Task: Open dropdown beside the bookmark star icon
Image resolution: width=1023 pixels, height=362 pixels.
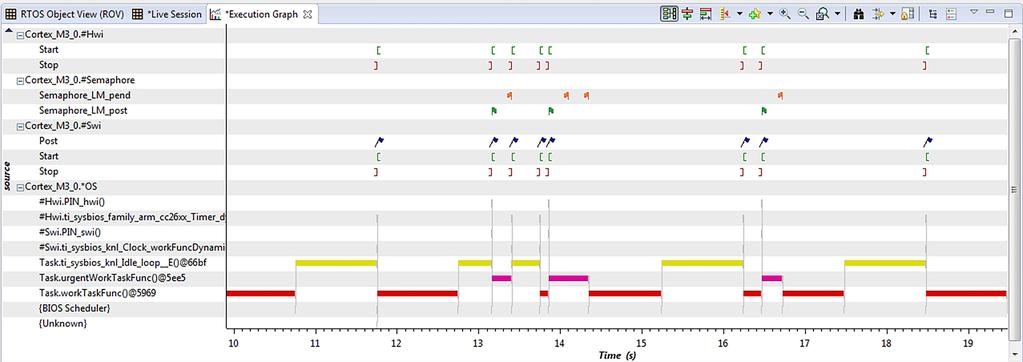Action: point(770,14)
